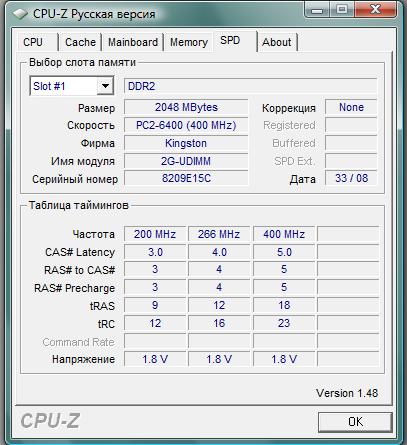Select the 2048 MBytes size field
The image size is (407, 445).
pyautogui.click(x=186, y=107)
